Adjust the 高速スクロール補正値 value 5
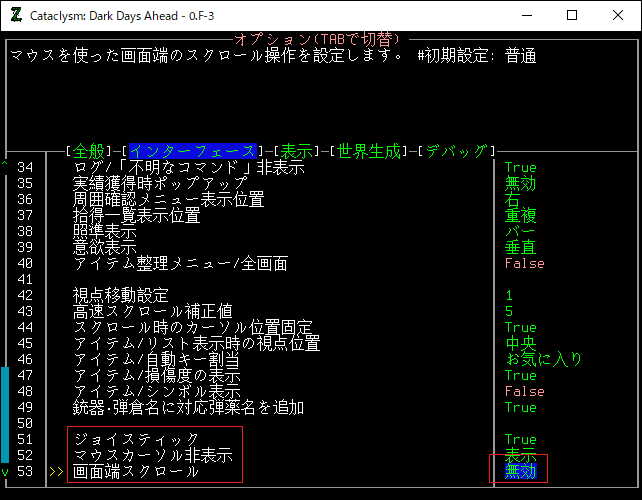The image size is (642, 500). (x=509, y=311)
